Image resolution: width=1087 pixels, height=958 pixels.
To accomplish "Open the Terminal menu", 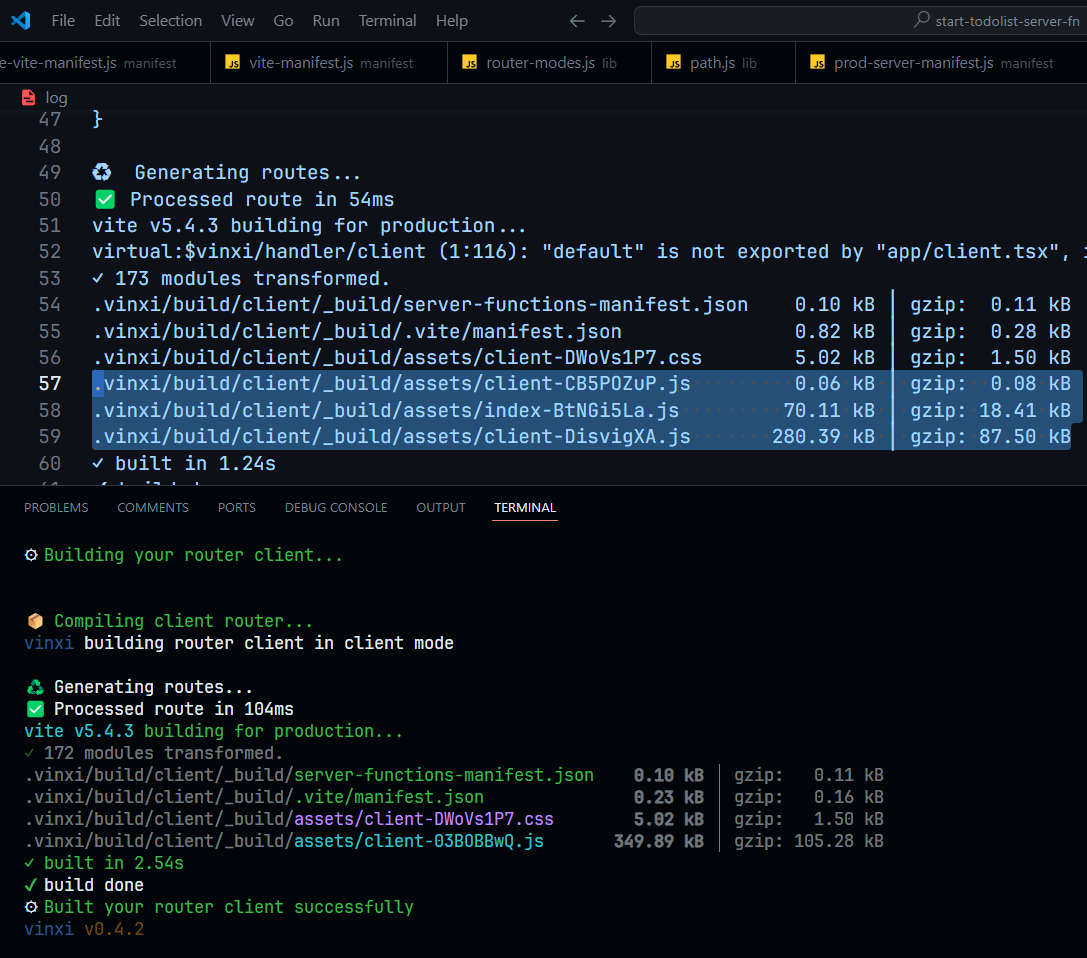I will click(x=388, y=21).
